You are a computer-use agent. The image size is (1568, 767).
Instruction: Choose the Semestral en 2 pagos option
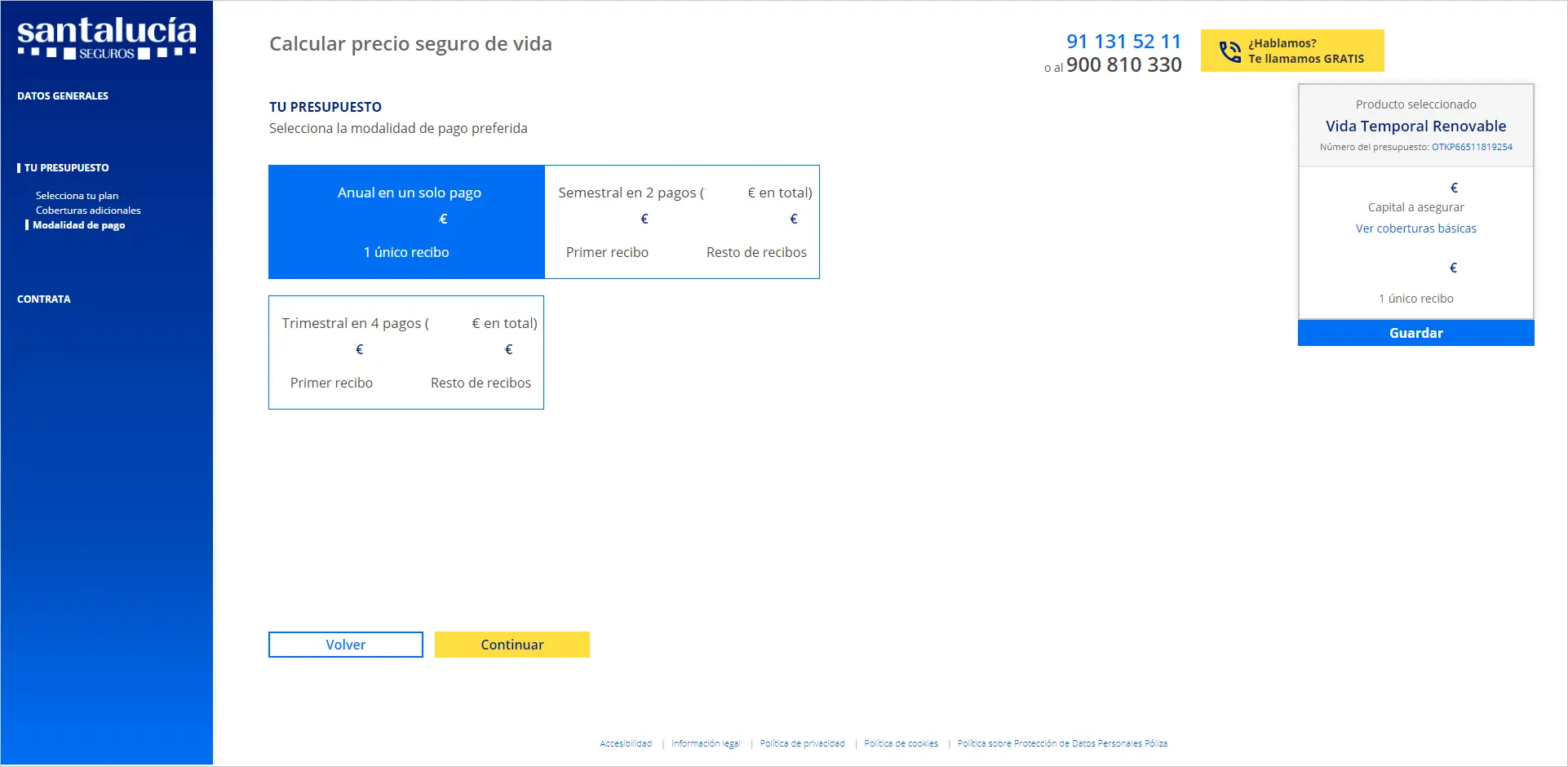pos(682,222)
